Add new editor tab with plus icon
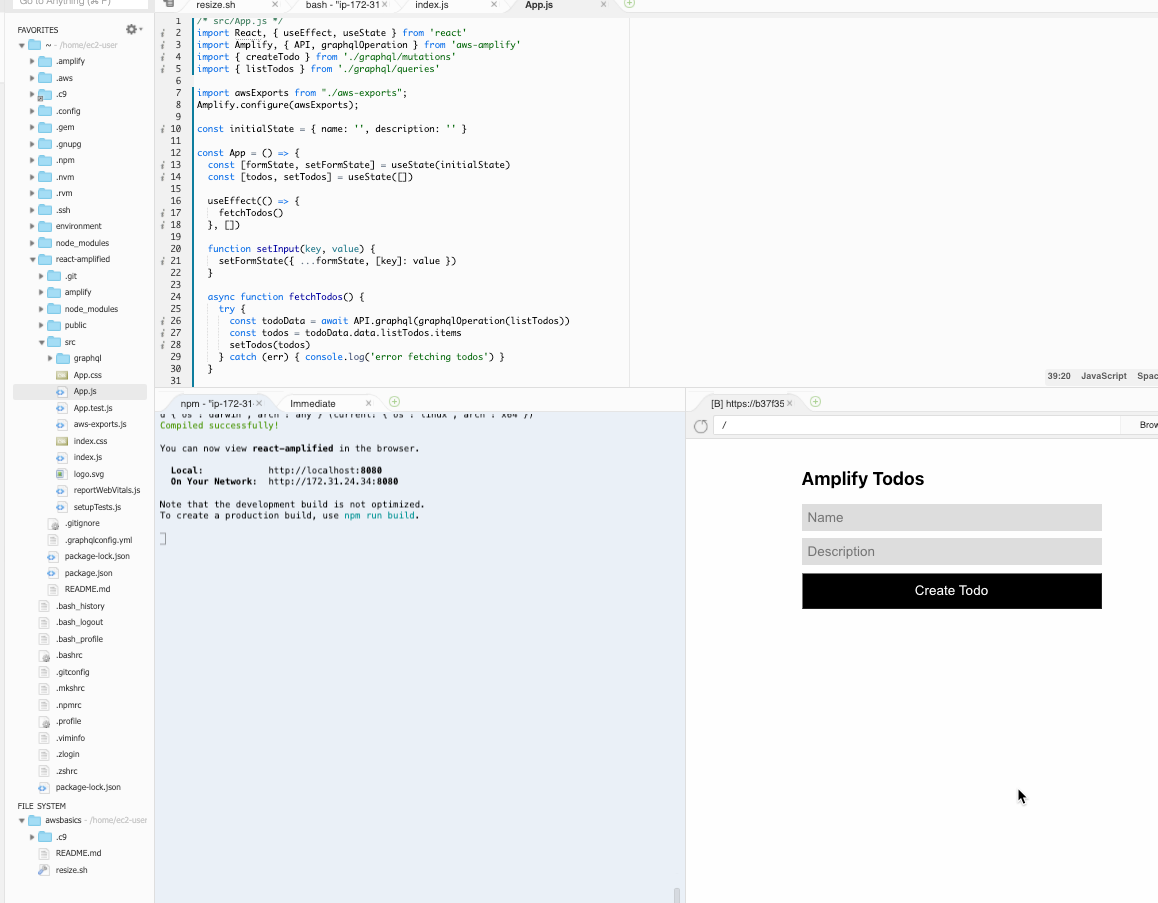The image size is (1158, 903). pyautogui.click(x=629, y=4)
